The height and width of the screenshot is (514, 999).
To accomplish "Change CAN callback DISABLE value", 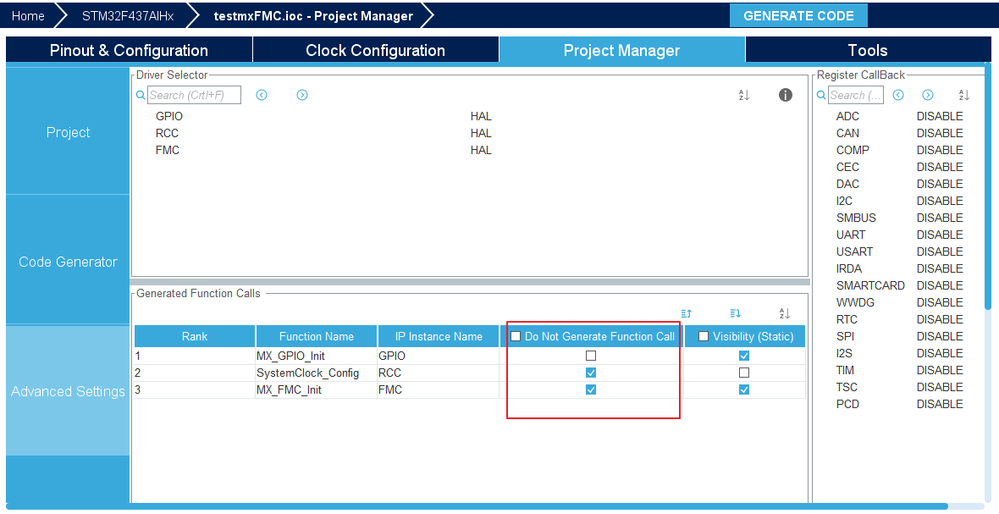I will (940, 133).
